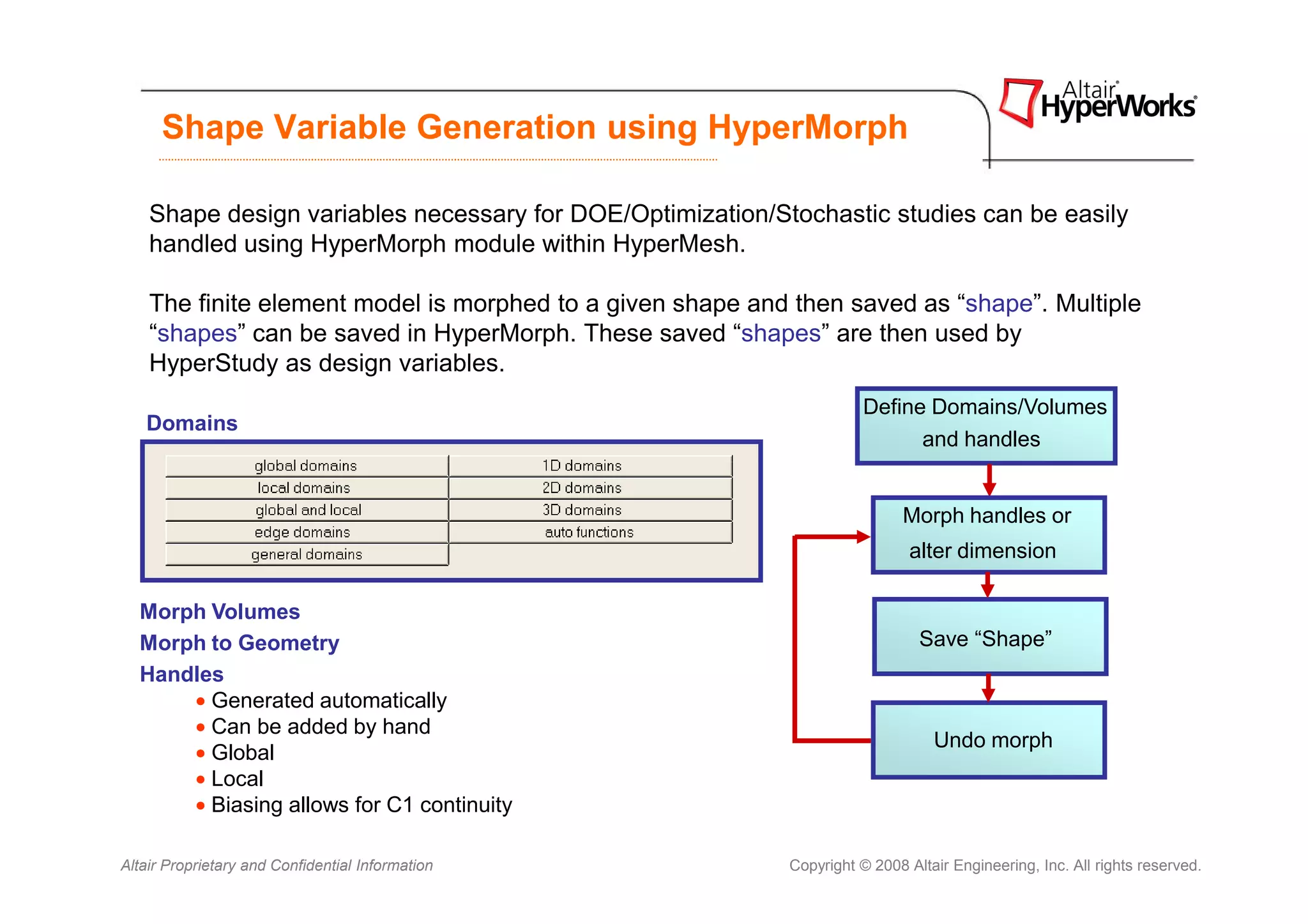
Task: Click the Altair HyperWorks logo
Action: coord(1097,103)
